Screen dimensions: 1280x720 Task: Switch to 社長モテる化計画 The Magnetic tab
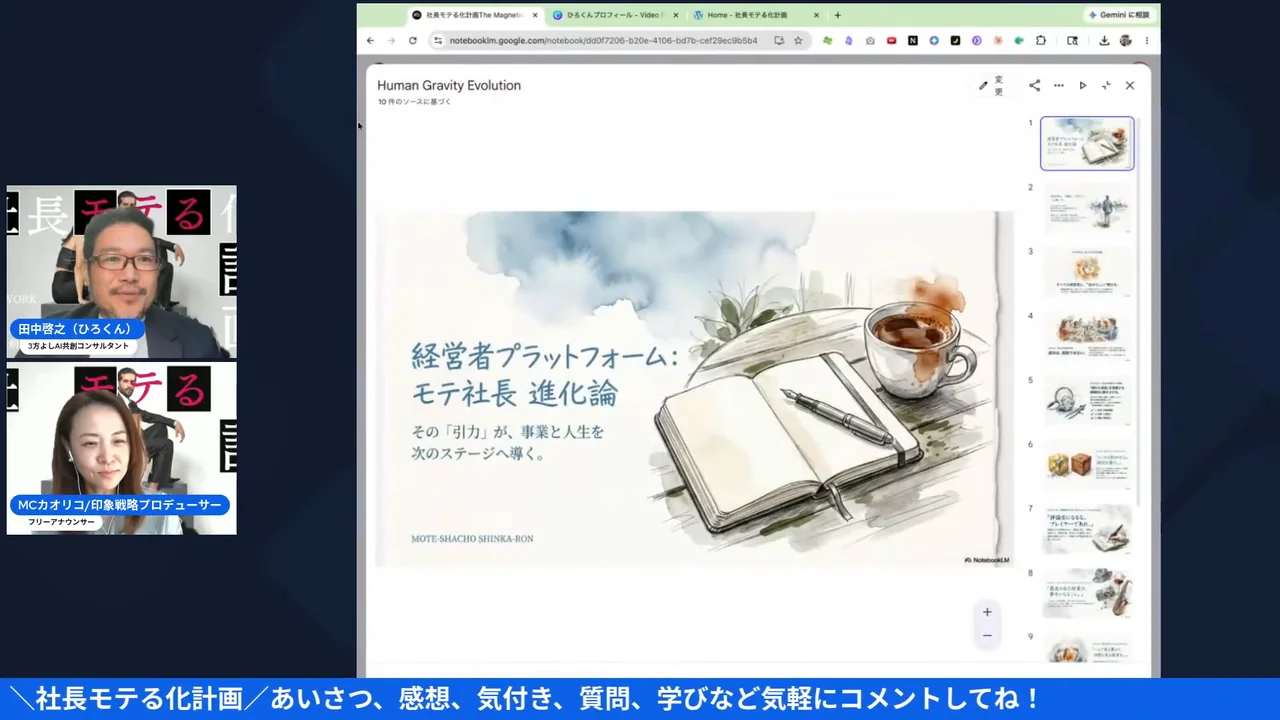pyautogui.click(x=474, y=15)
